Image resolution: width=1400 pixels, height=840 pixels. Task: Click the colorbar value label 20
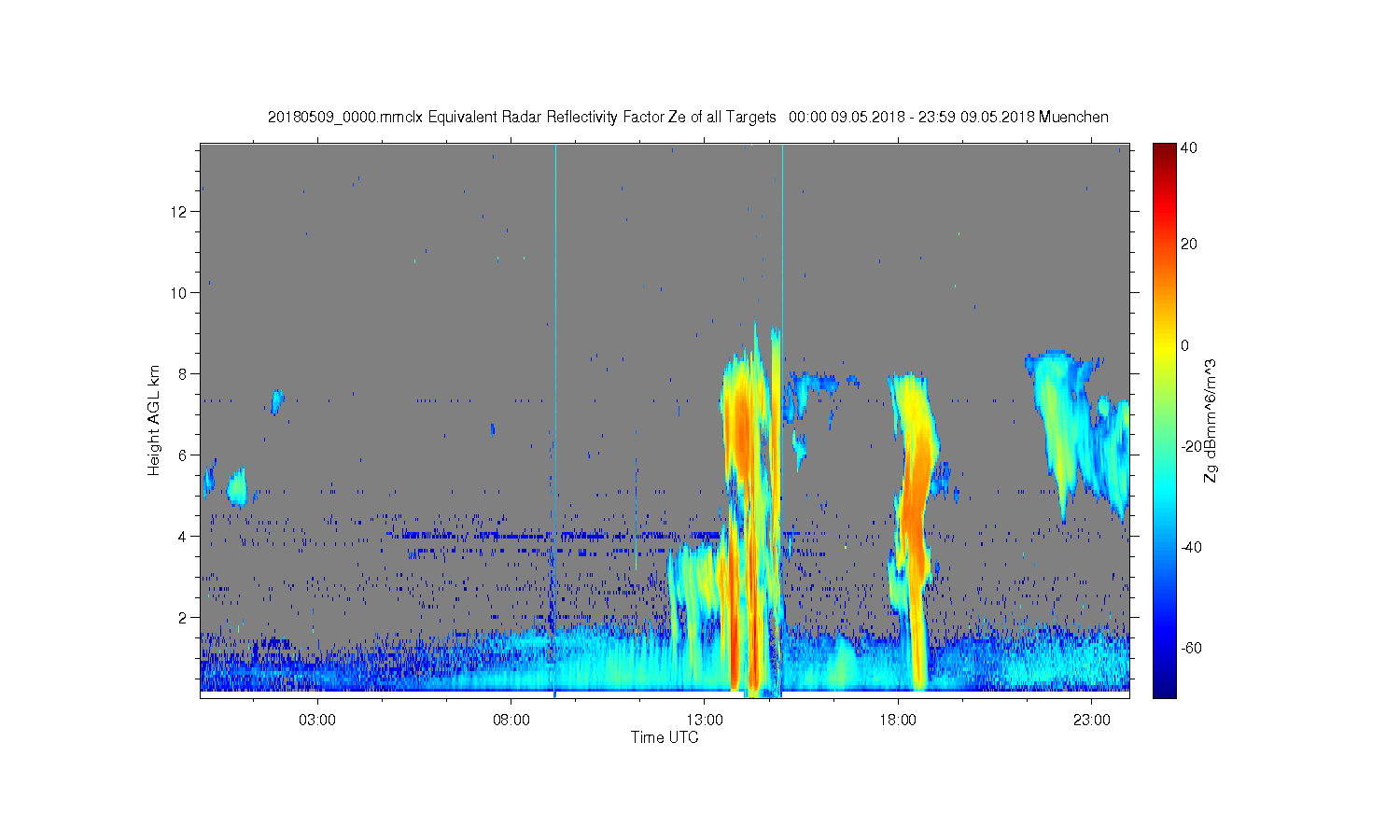click(x=1189, y=245)
